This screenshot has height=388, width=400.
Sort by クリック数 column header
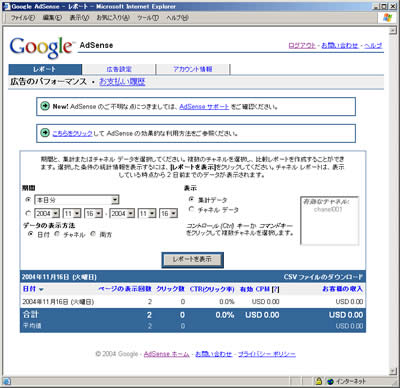coord(170,289)
